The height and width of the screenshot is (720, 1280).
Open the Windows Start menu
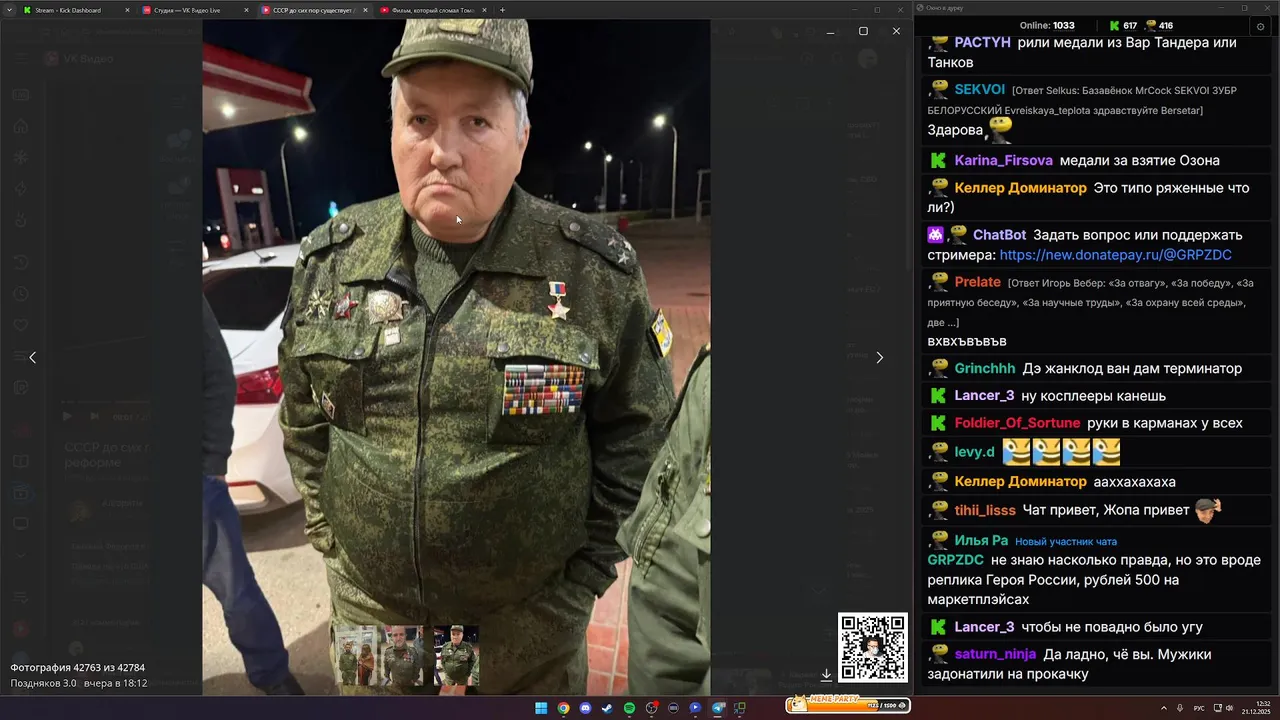coord(541,708)
